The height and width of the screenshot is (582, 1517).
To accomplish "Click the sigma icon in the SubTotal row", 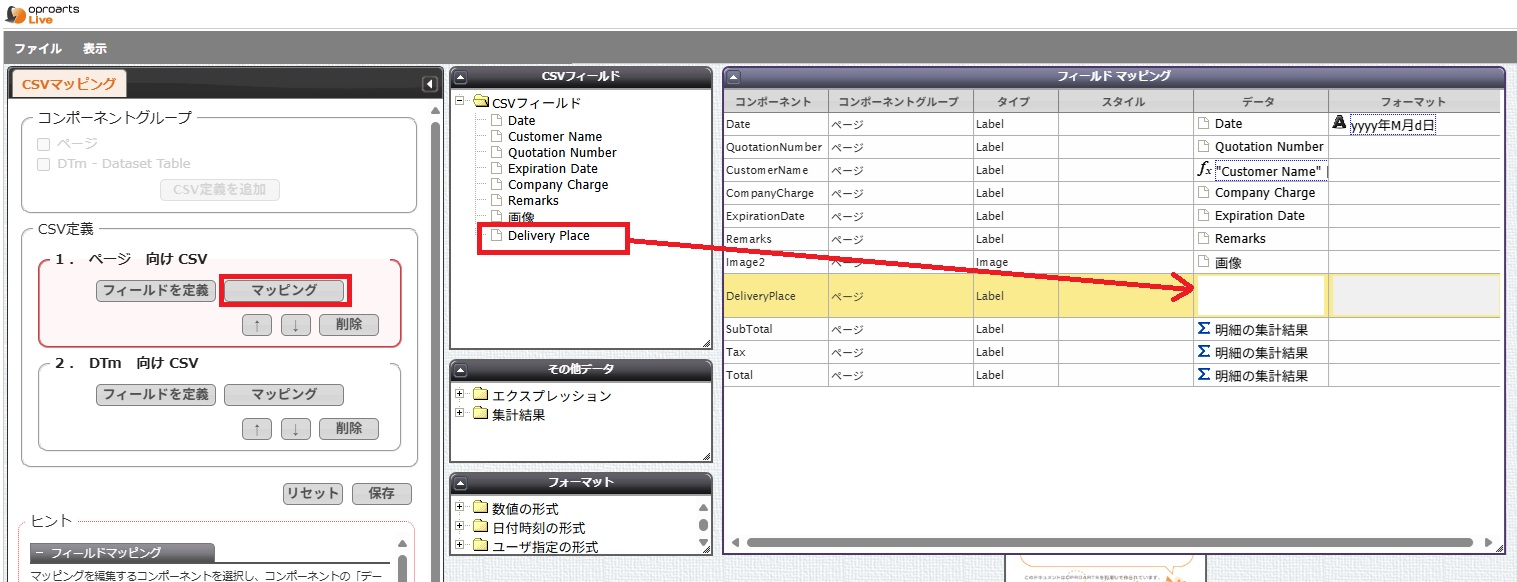I will pos(1204,329).
